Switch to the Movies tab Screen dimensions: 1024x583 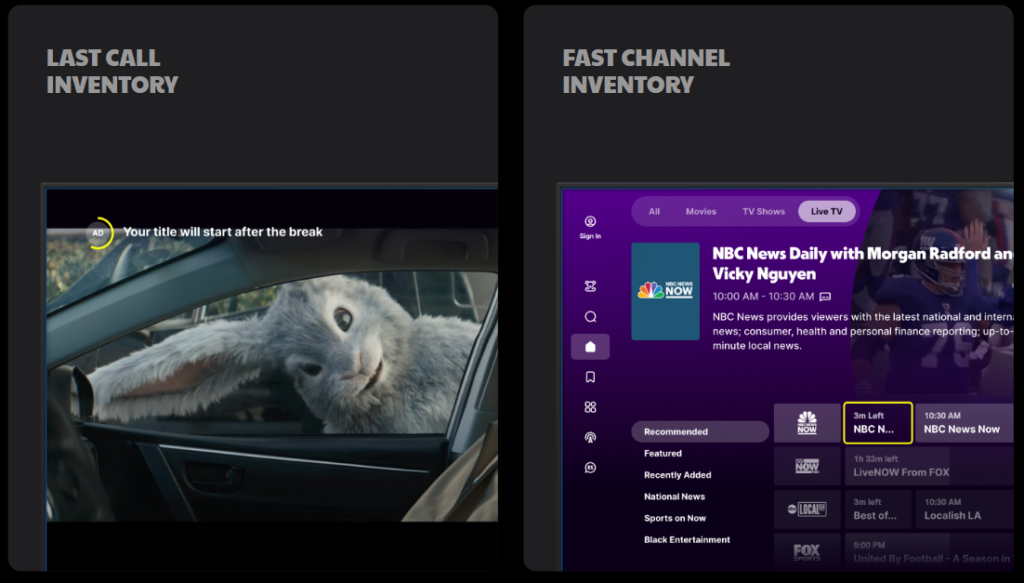[701, 212]
